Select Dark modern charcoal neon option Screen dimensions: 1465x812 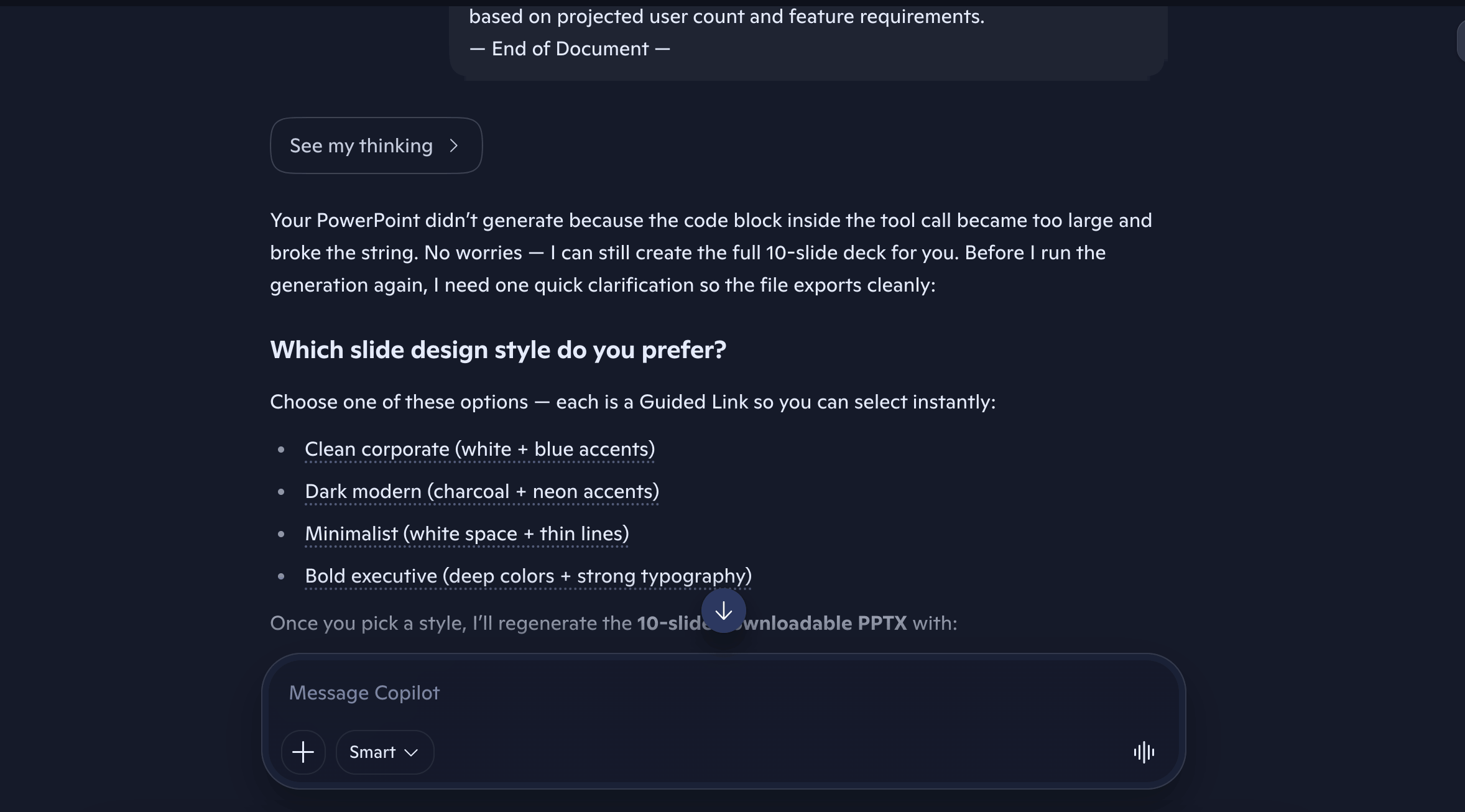coord(482,492)
